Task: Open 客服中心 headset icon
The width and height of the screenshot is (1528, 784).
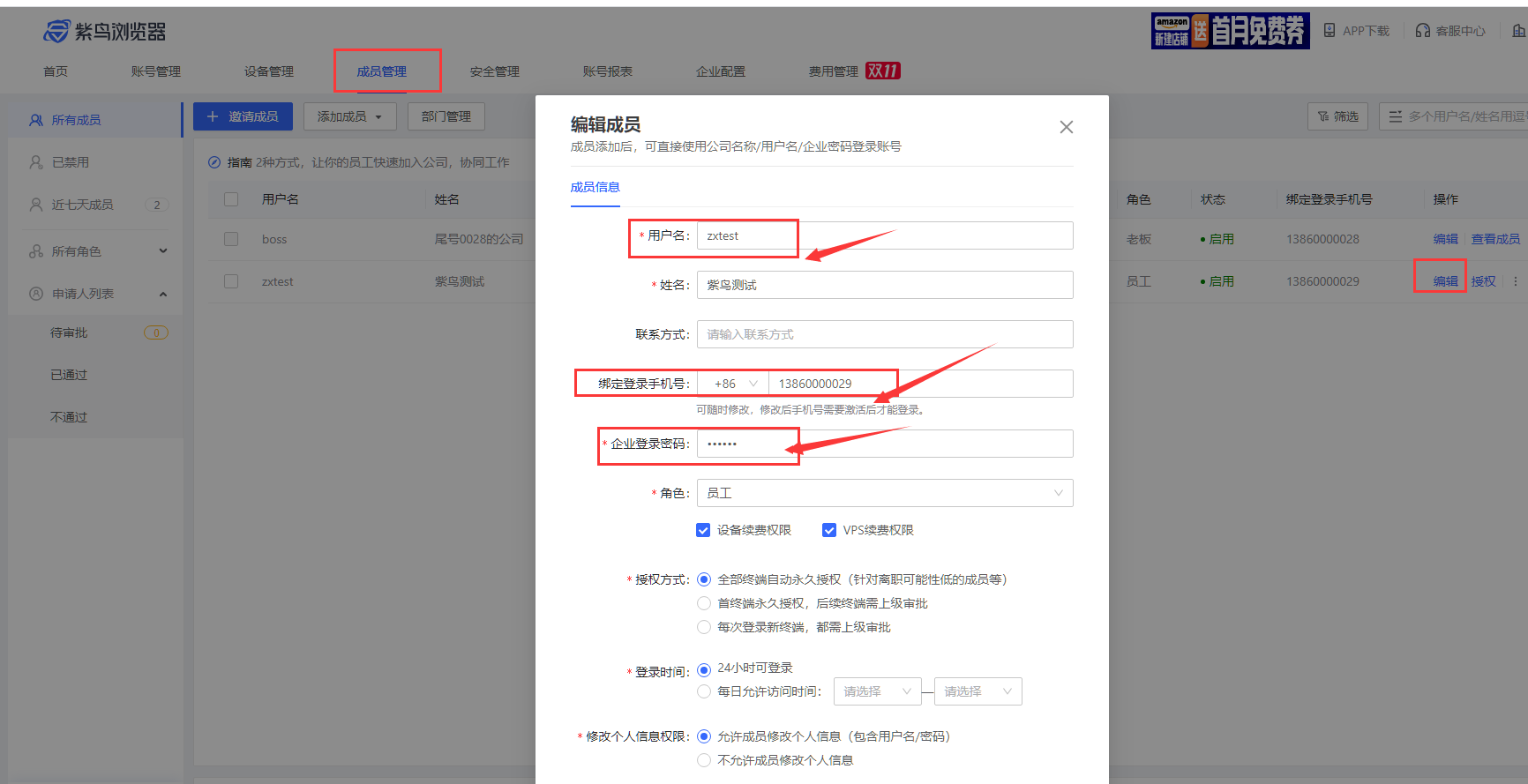Action: pos(1422,31)
